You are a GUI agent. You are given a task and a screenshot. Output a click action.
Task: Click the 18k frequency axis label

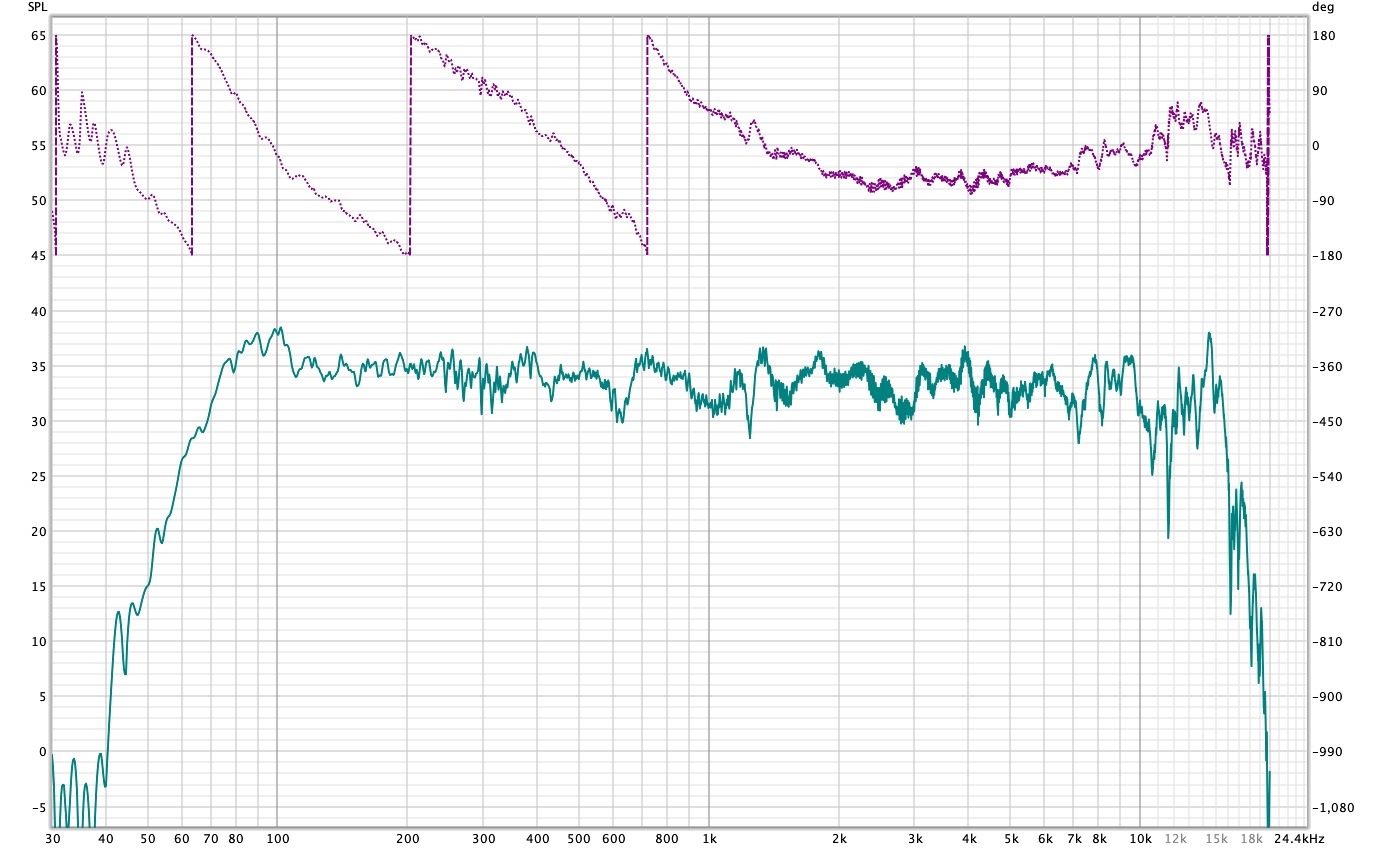tap(1251, 838)
